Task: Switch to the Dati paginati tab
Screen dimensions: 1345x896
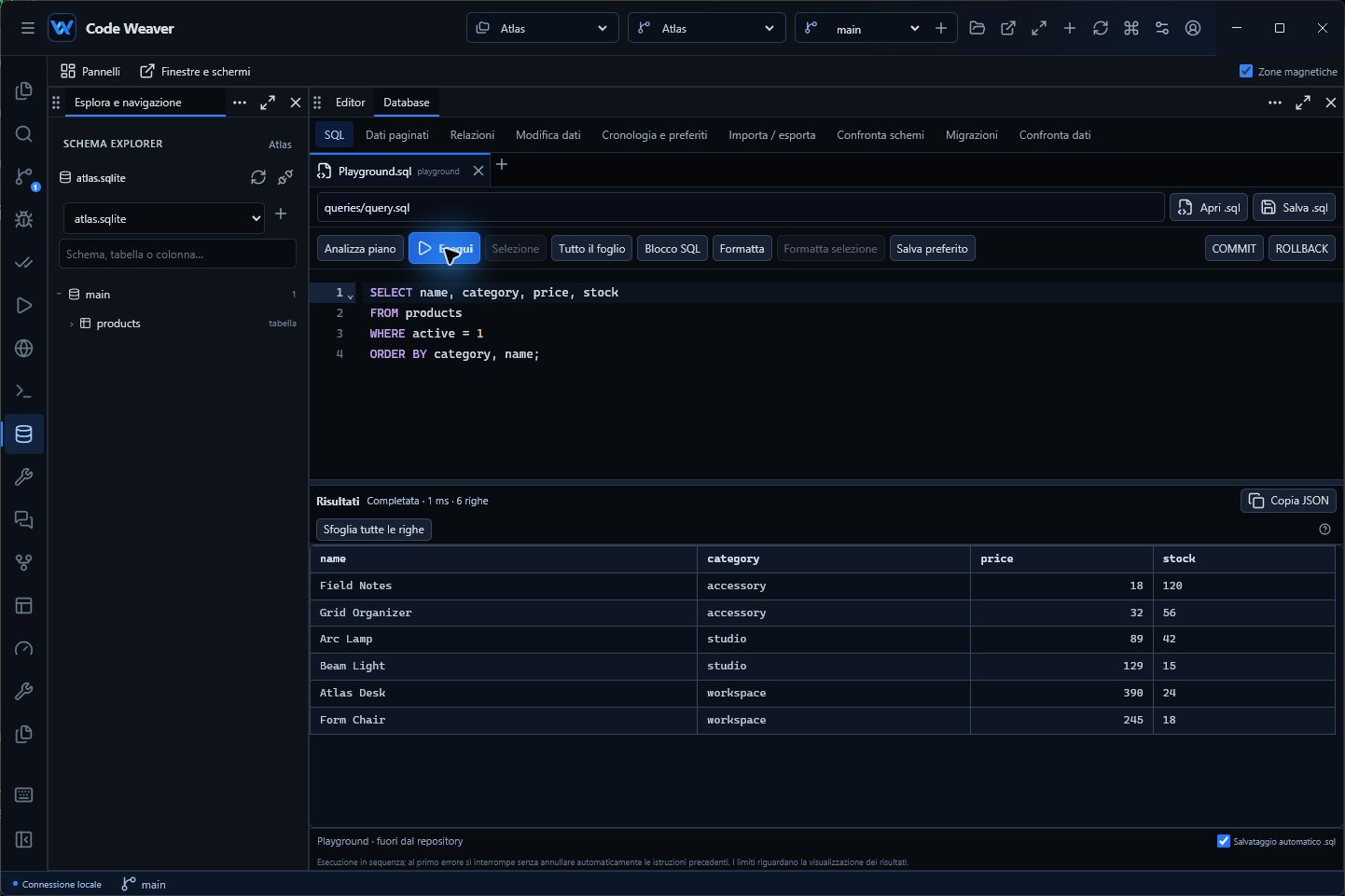Action: (x=397, y=135)
